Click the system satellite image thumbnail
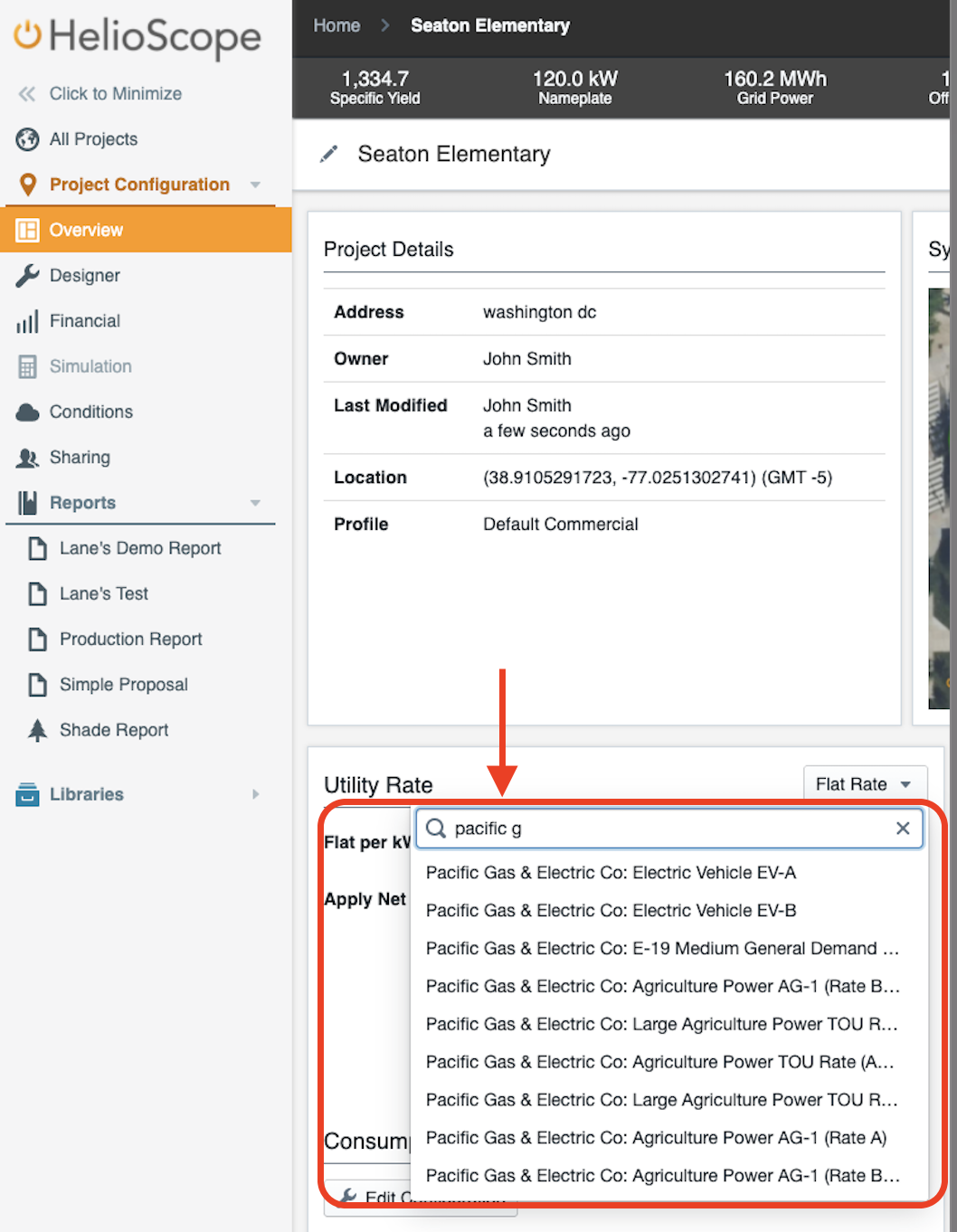 pyautogui.click(x=939, y=498)
